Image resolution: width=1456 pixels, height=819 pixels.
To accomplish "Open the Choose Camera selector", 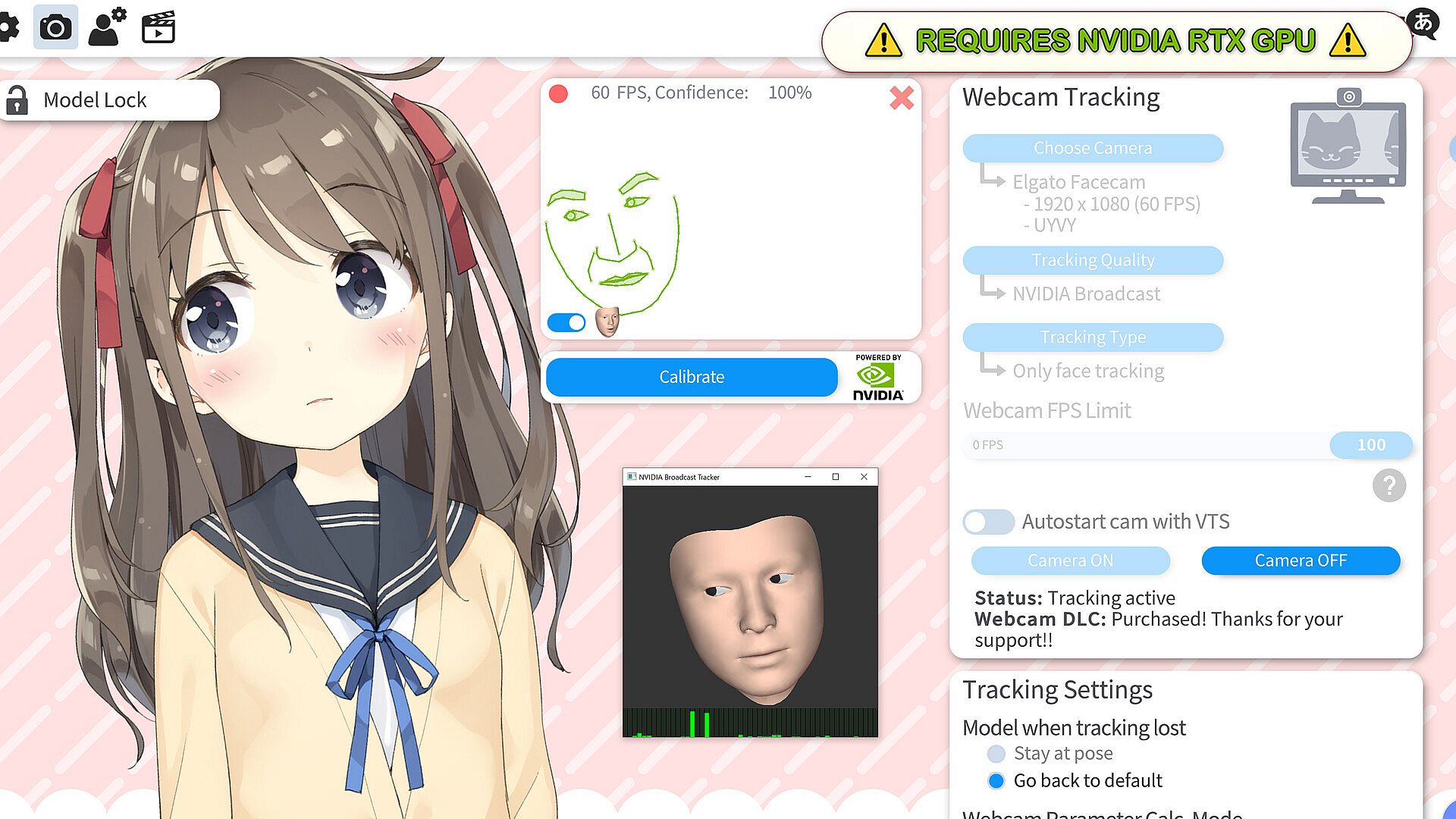I will point(1092,148).
